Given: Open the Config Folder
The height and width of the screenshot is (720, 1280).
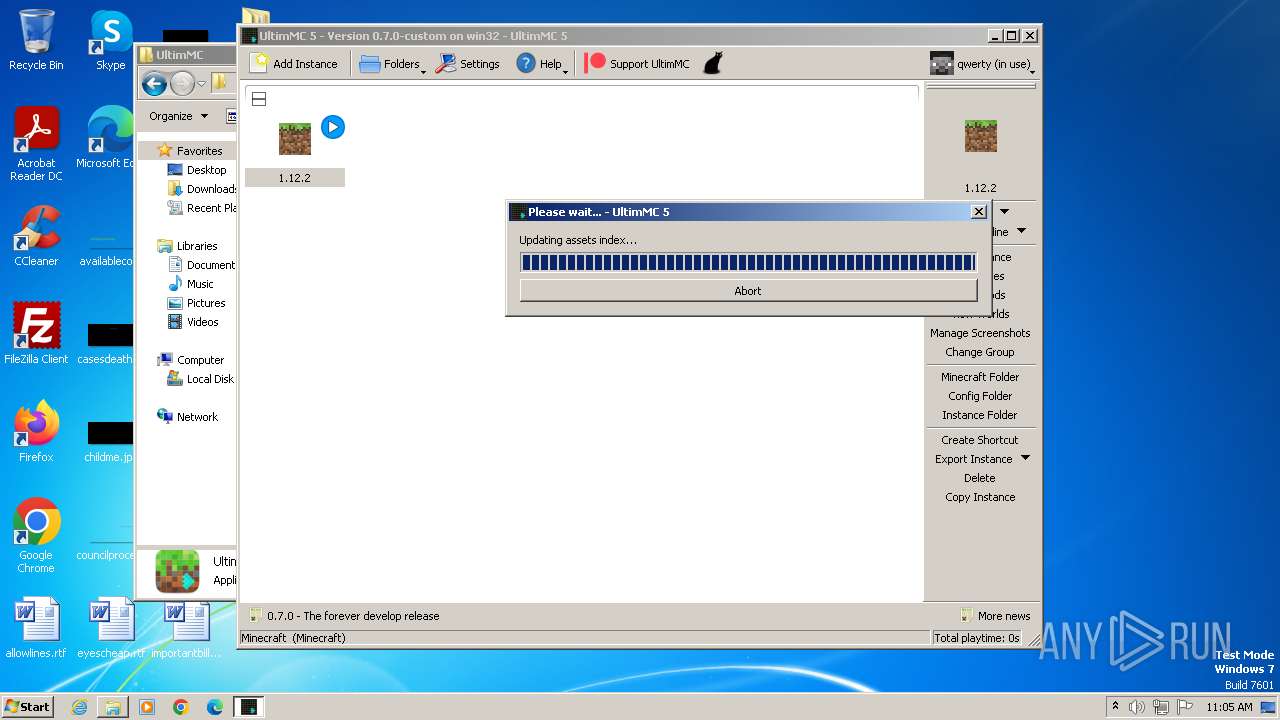Looking at the screenshot, I should [x=980, y=396].
